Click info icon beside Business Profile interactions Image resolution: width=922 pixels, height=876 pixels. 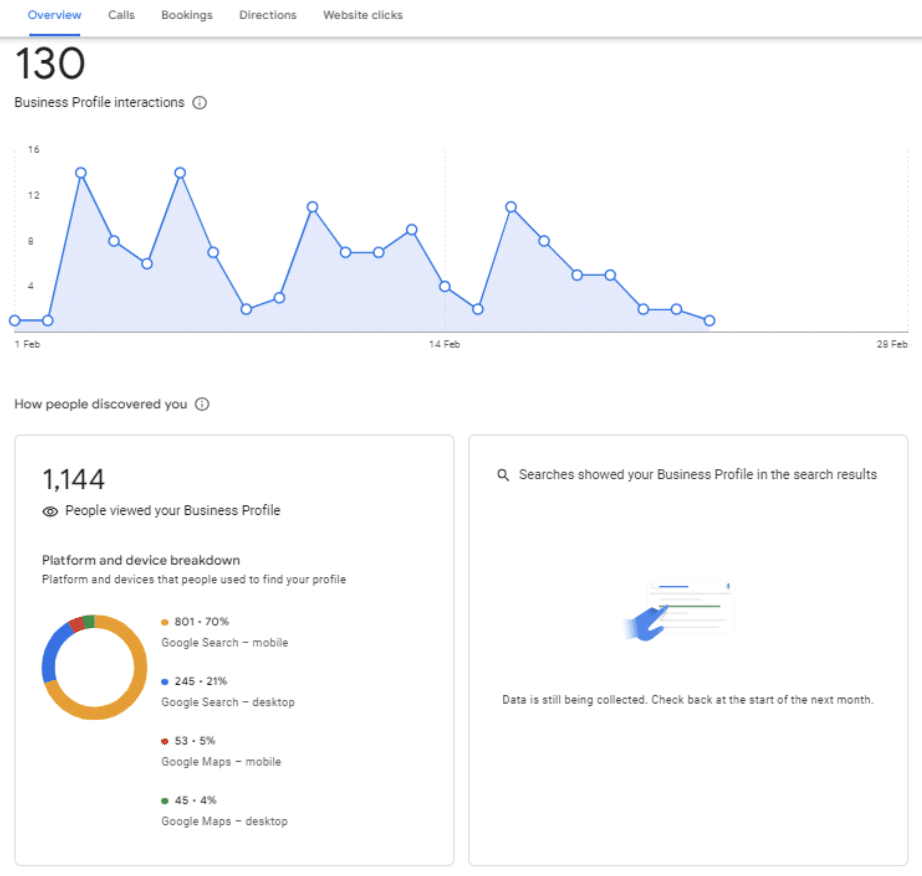pyautogui.click(x=200, y=103)
